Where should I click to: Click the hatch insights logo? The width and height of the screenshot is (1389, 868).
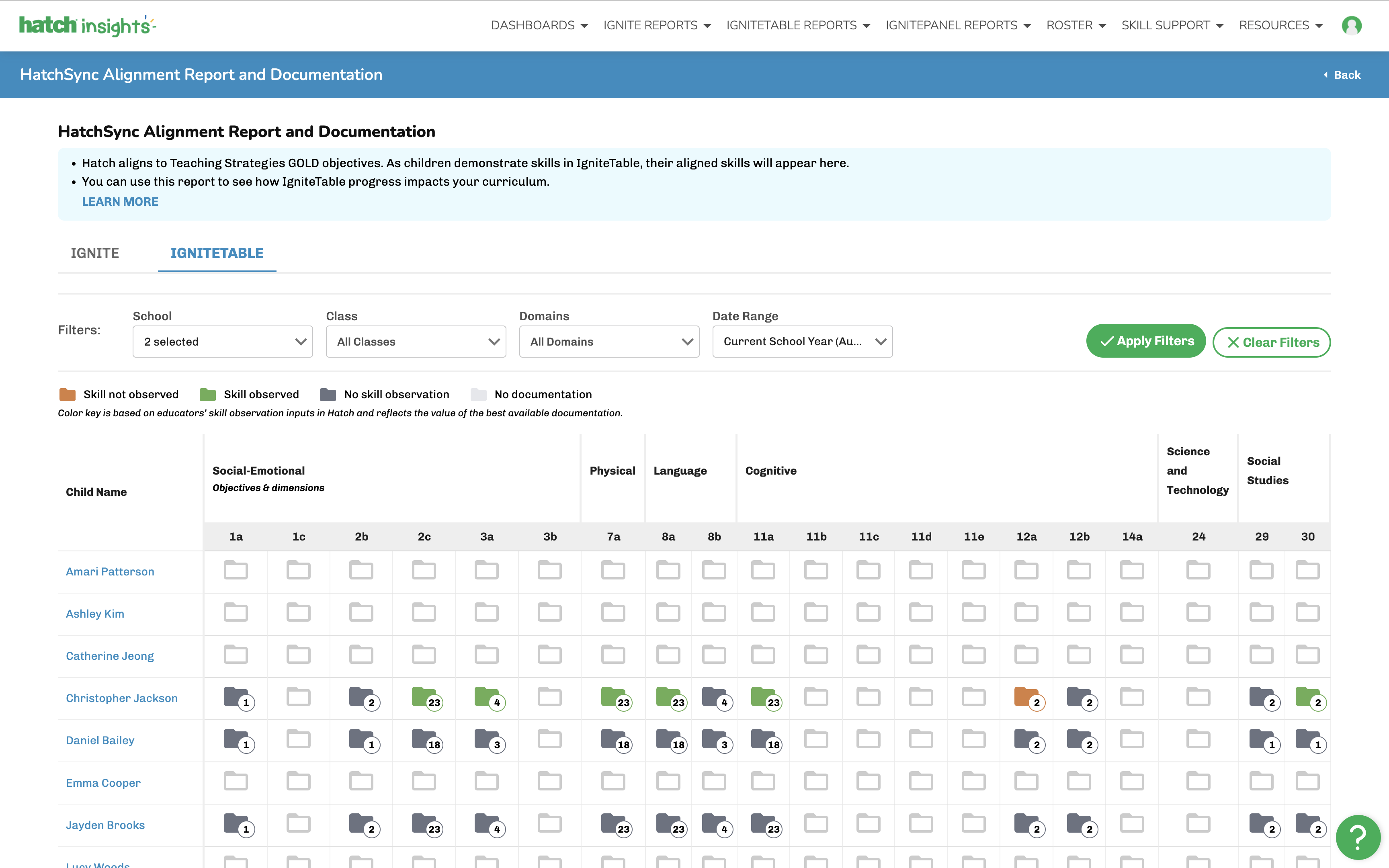(87, 25)
